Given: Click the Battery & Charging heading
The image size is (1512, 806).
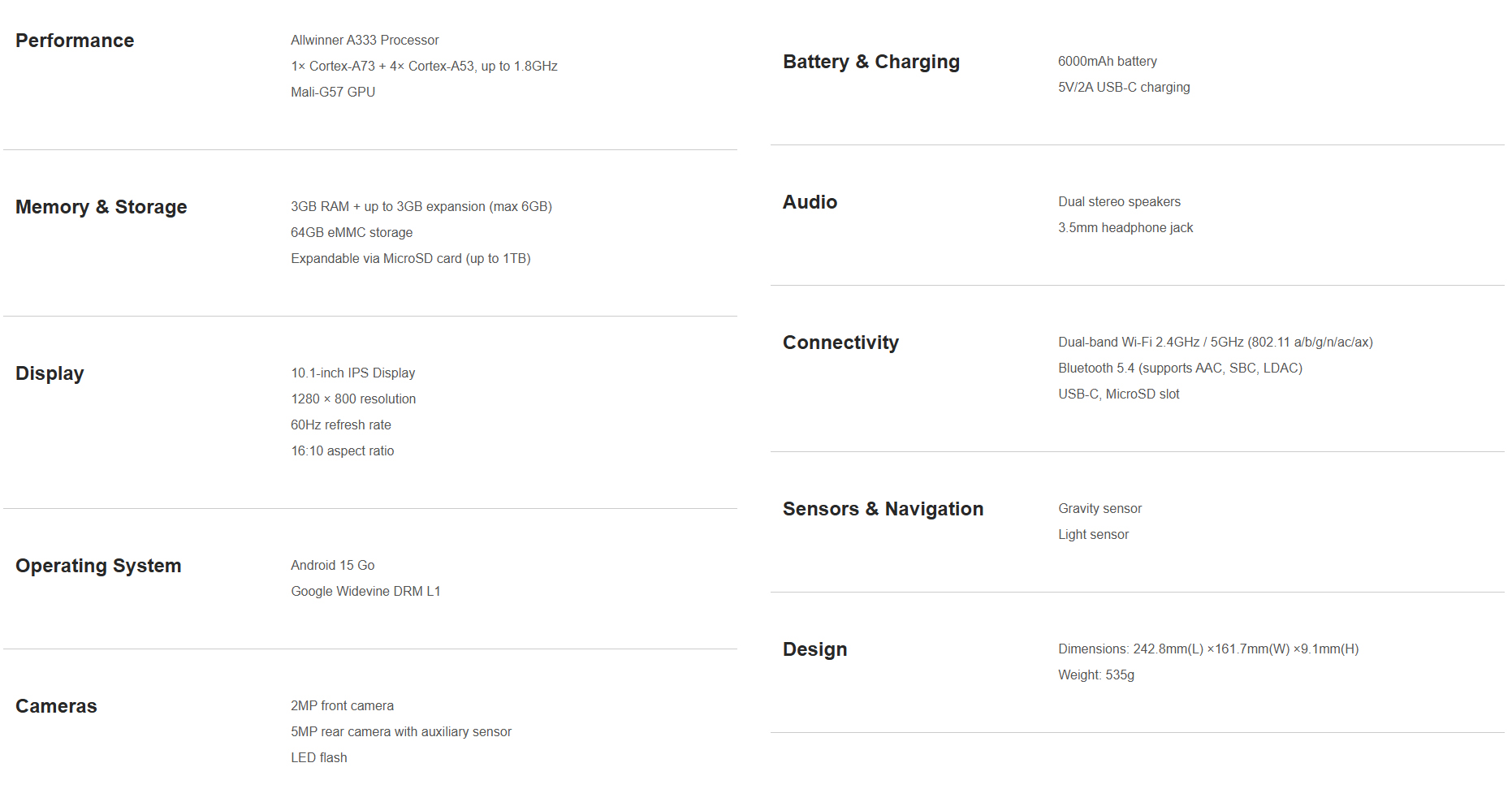Looking at the screenshot, I should pos(871,62).
